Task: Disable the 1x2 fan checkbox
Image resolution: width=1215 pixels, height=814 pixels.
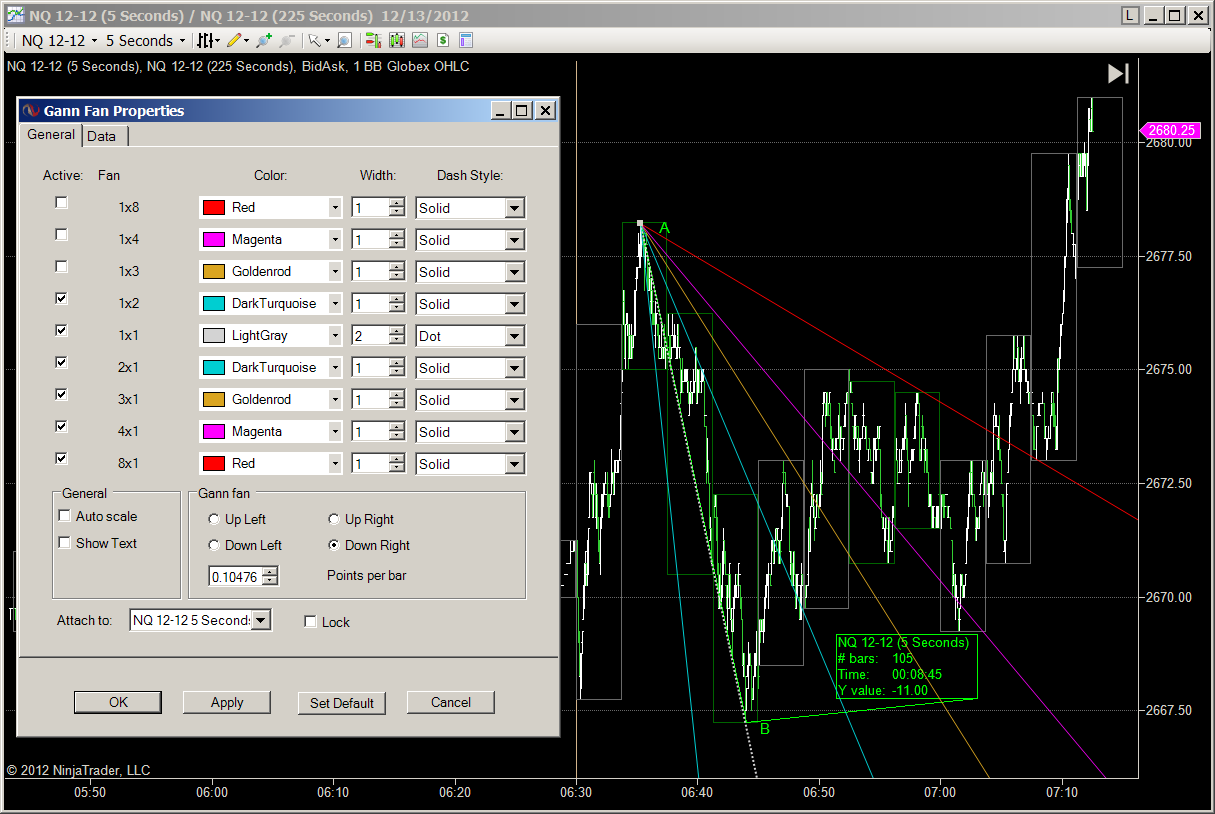Action: (x=62, y=298)
